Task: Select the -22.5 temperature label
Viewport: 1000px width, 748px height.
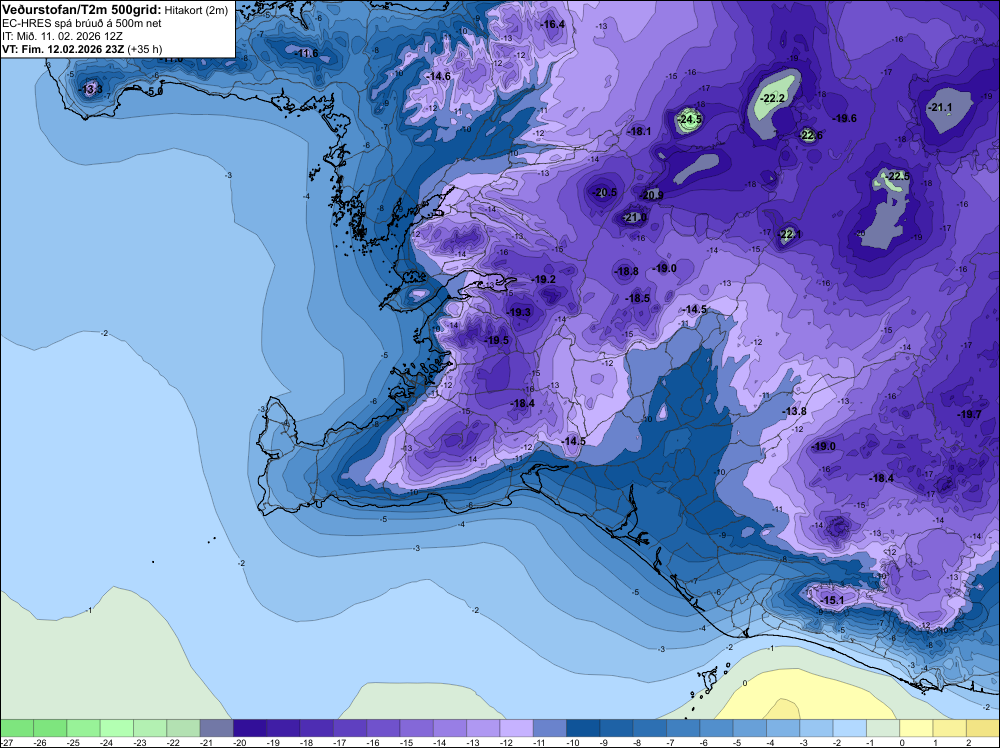Action: [899, 176]
